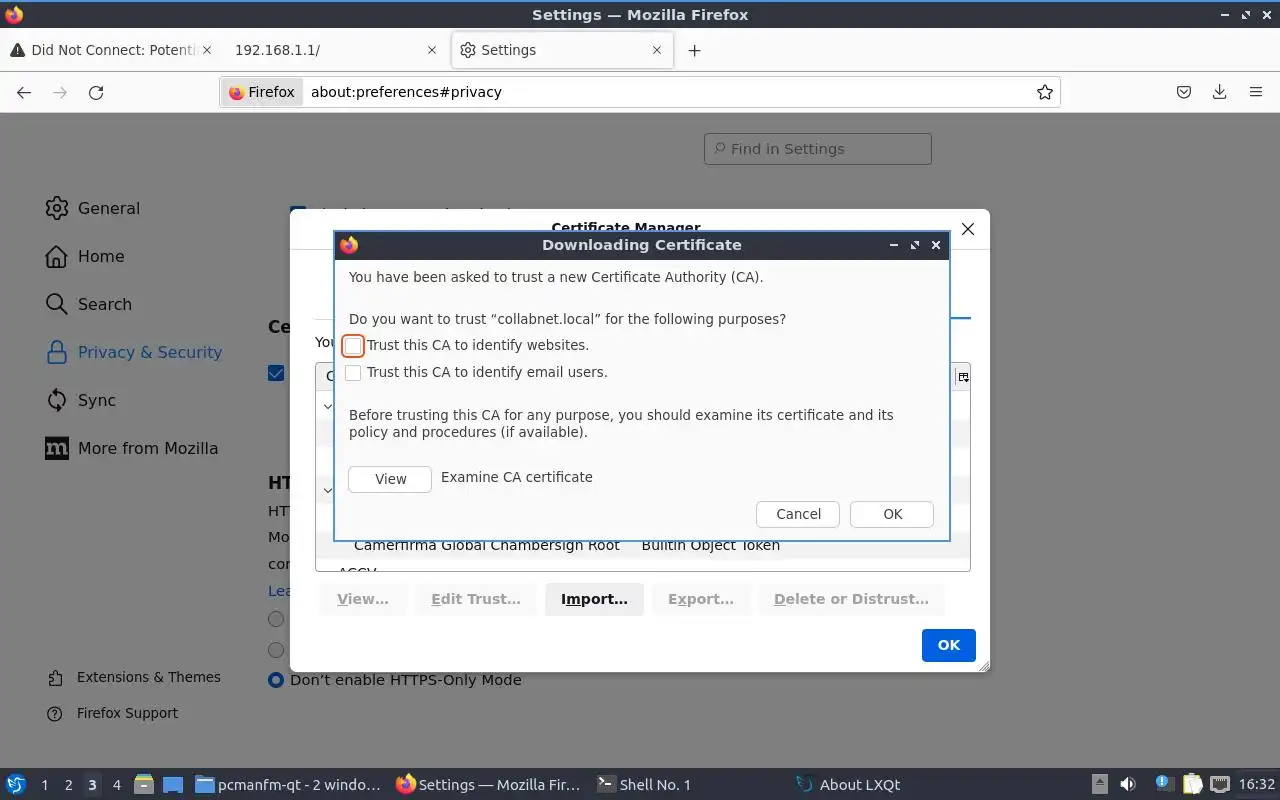
Task: Maximize the Downloading Certificate dialog
Action: (x=915, y=245)
